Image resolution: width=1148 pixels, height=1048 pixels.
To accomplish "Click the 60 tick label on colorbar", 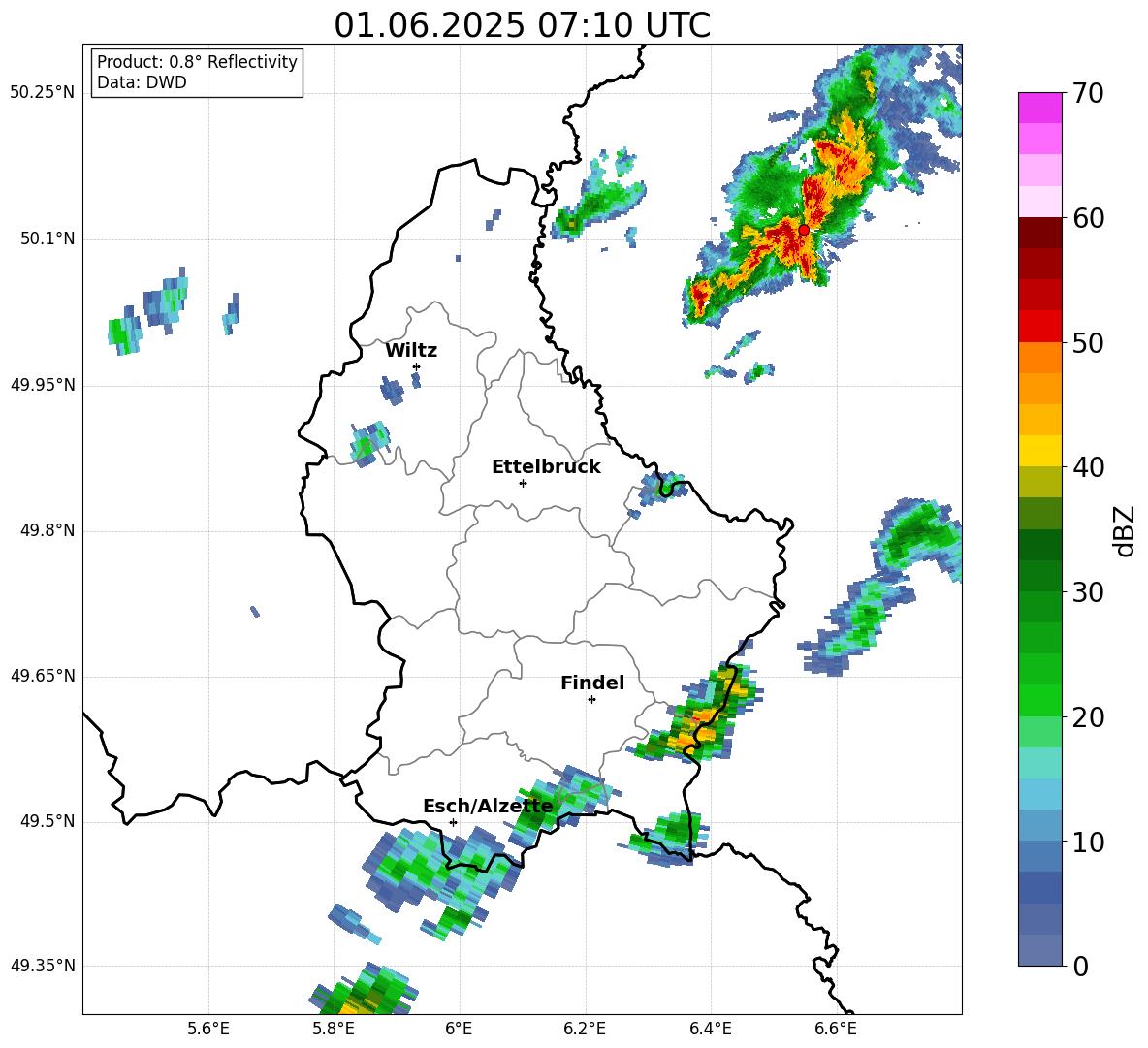I will point(1087,218).
